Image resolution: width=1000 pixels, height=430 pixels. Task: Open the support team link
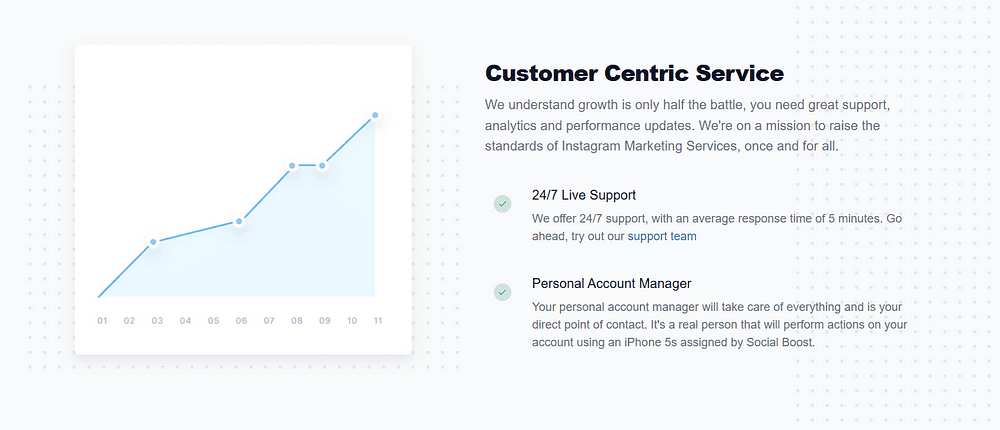pyautogui.click(x=662, y=236)
